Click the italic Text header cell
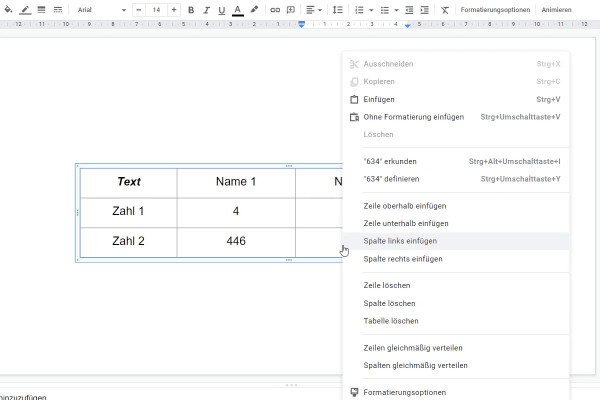This screenshot has width=600, height=400. 129,183
